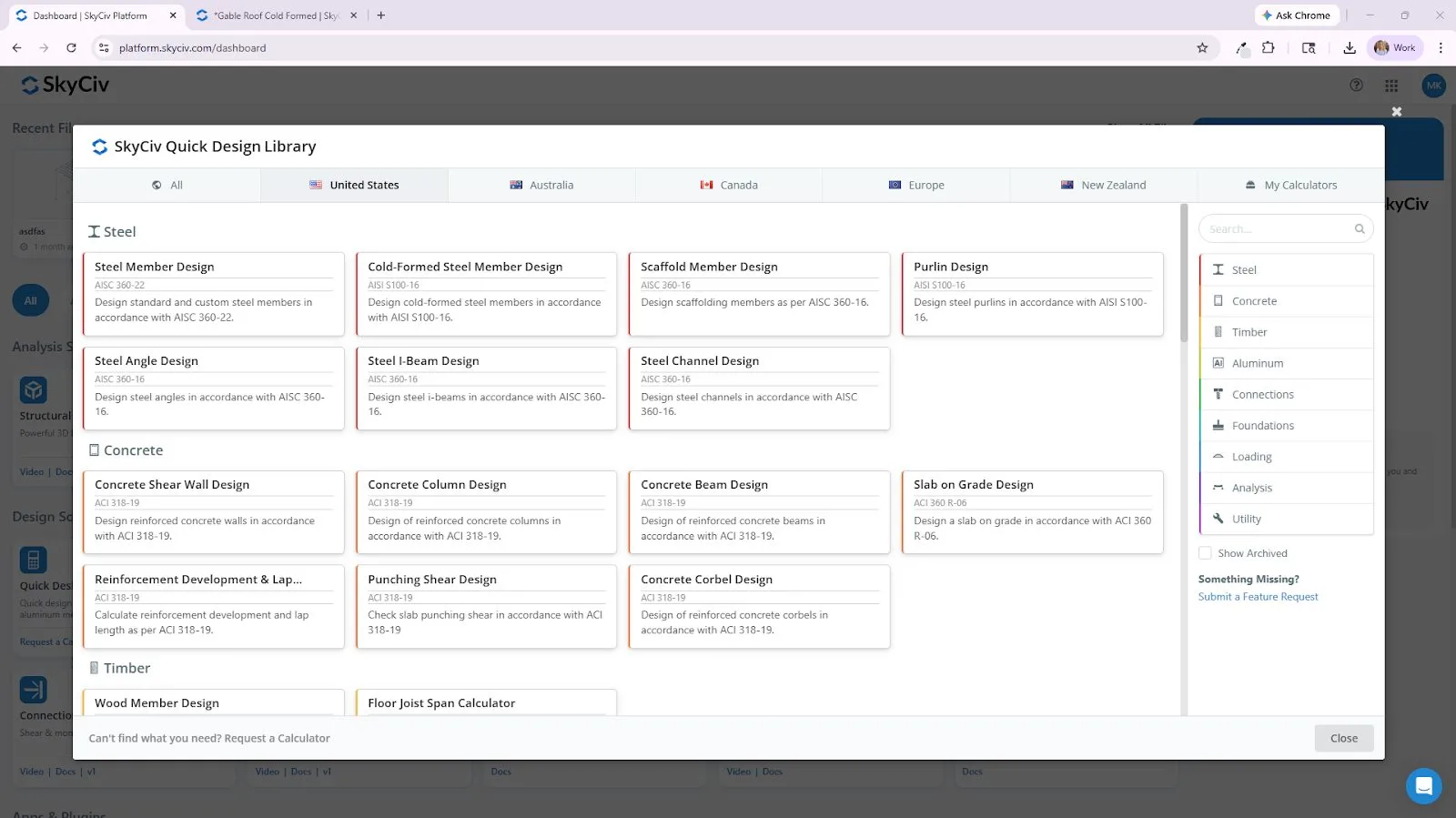Open the SkyCiv apps grid icon
The image size is (1456, 818).
point(1391,86)
